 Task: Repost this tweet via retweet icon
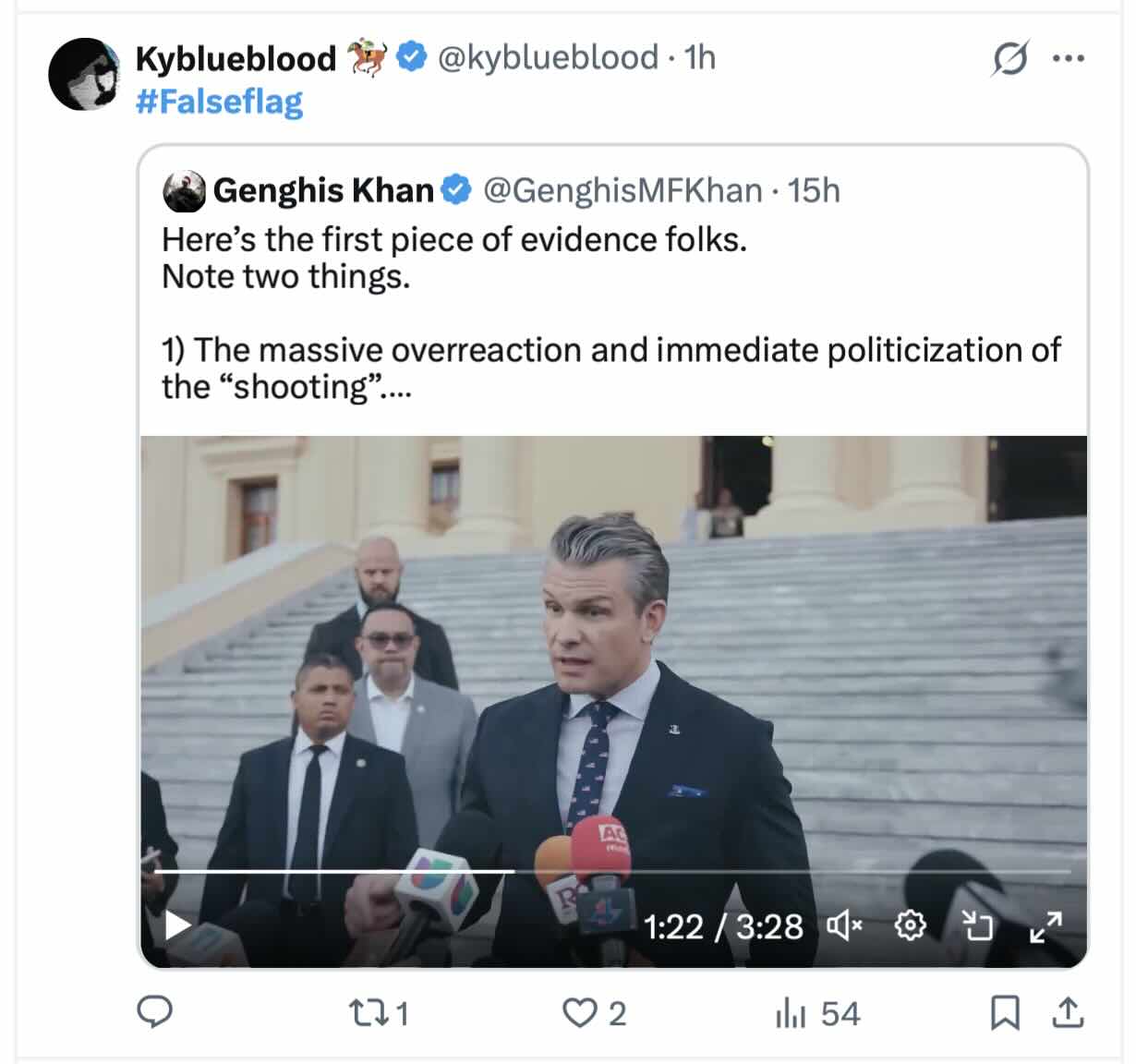(x=366, y=1013)
